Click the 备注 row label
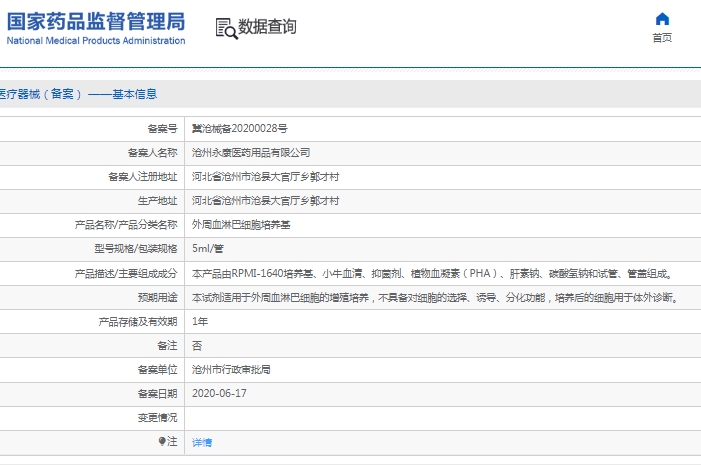The height and width of the screenshot is (465, 701). tap(167, 346)
